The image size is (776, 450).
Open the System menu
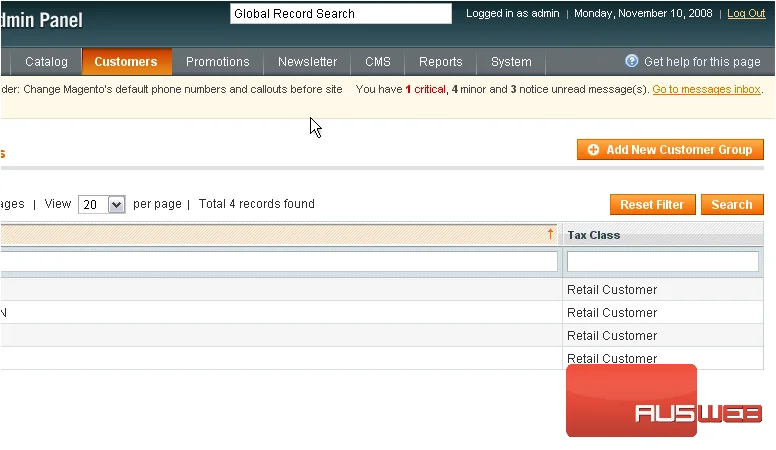(511, 62)
